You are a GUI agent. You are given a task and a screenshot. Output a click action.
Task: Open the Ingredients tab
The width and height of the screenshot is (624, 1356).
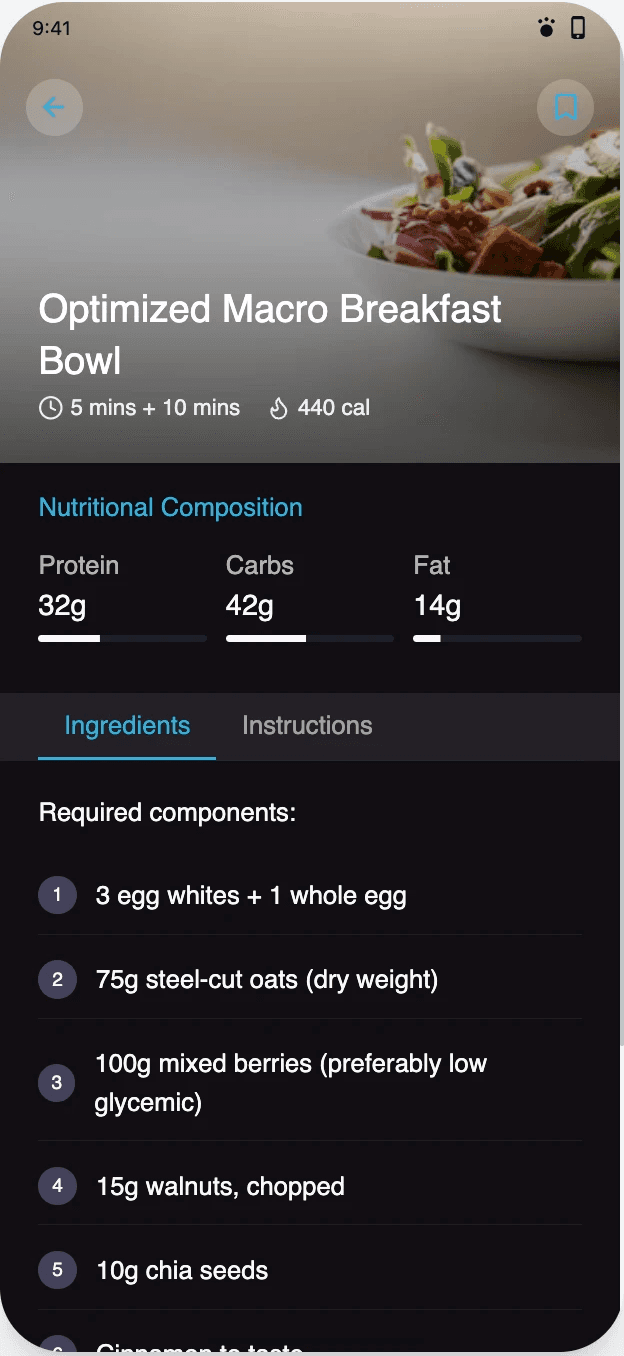coord(127,726)
